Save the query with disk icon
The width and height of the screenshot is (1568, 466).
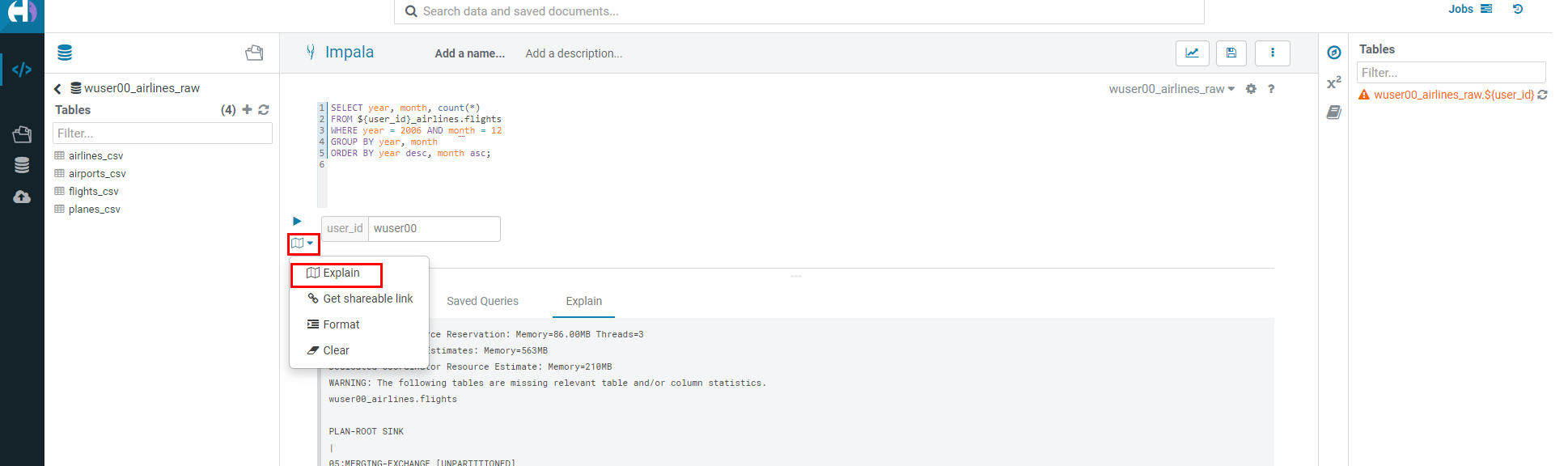tap(1231, 53)
